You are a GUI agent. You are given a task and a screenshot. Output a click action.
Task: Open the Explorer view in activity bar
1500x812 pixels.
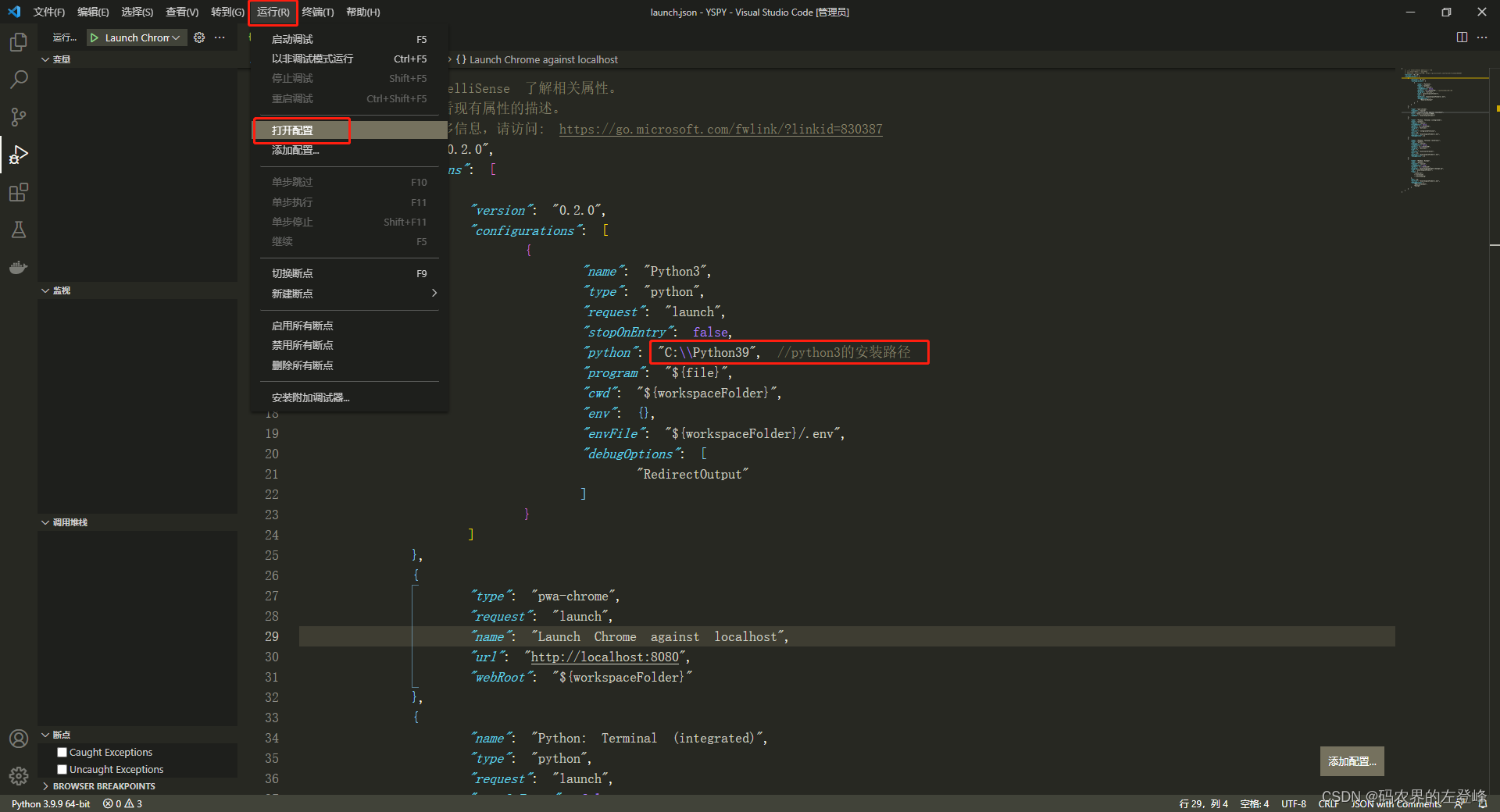(19, 42)
